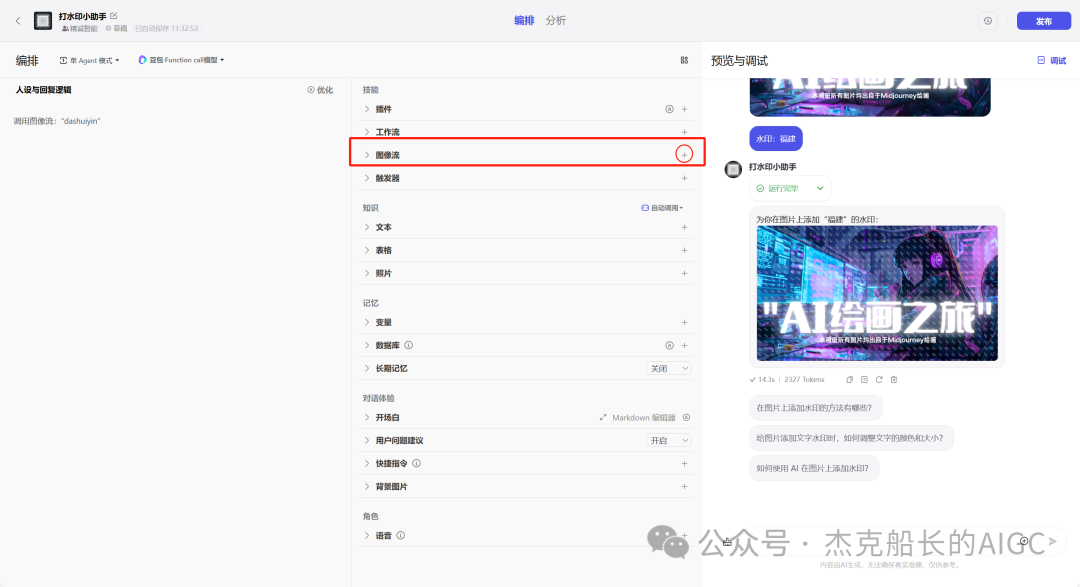
Task: Add a trigger with 触发器 plus icon
Action: (x=685, y=178)
